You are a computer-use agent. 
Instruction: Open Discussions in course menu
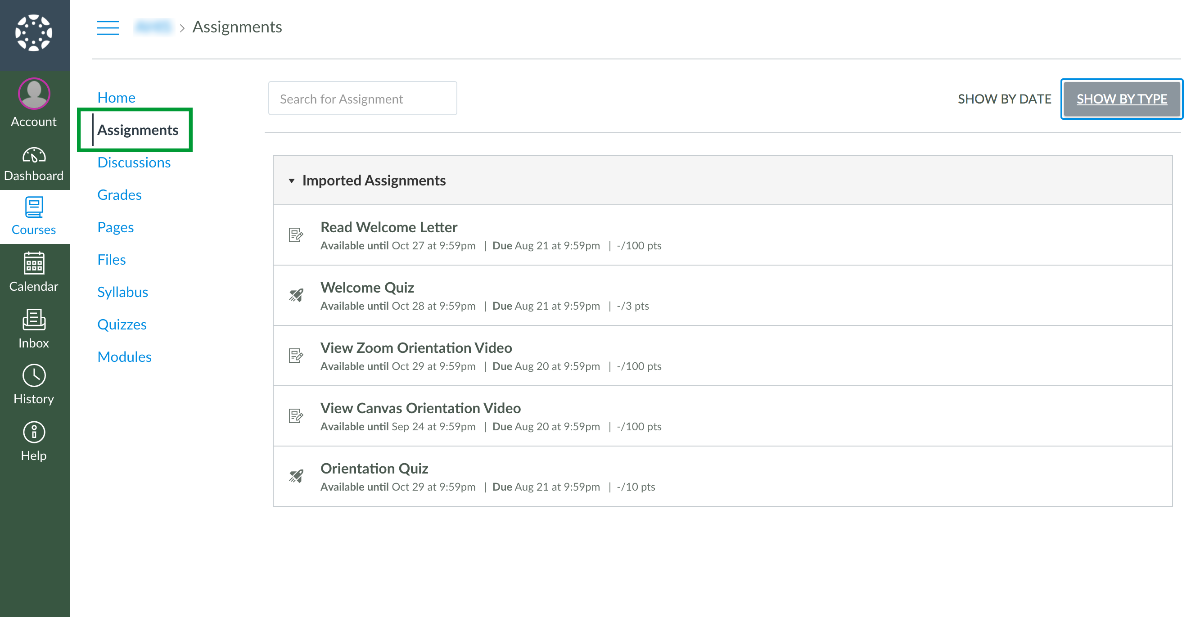point(134,162)
